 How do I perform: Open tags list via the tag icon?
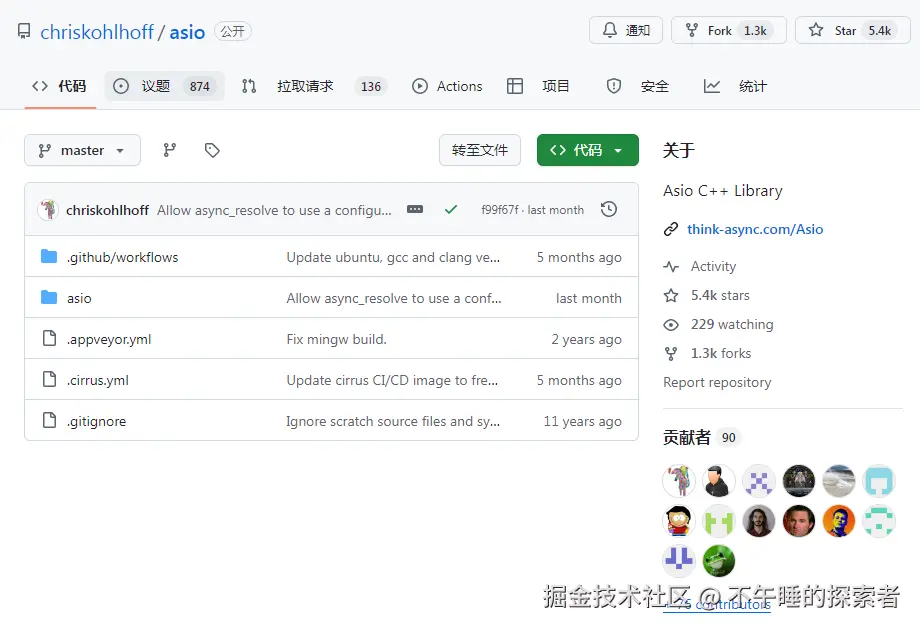[x=211, y=150]
